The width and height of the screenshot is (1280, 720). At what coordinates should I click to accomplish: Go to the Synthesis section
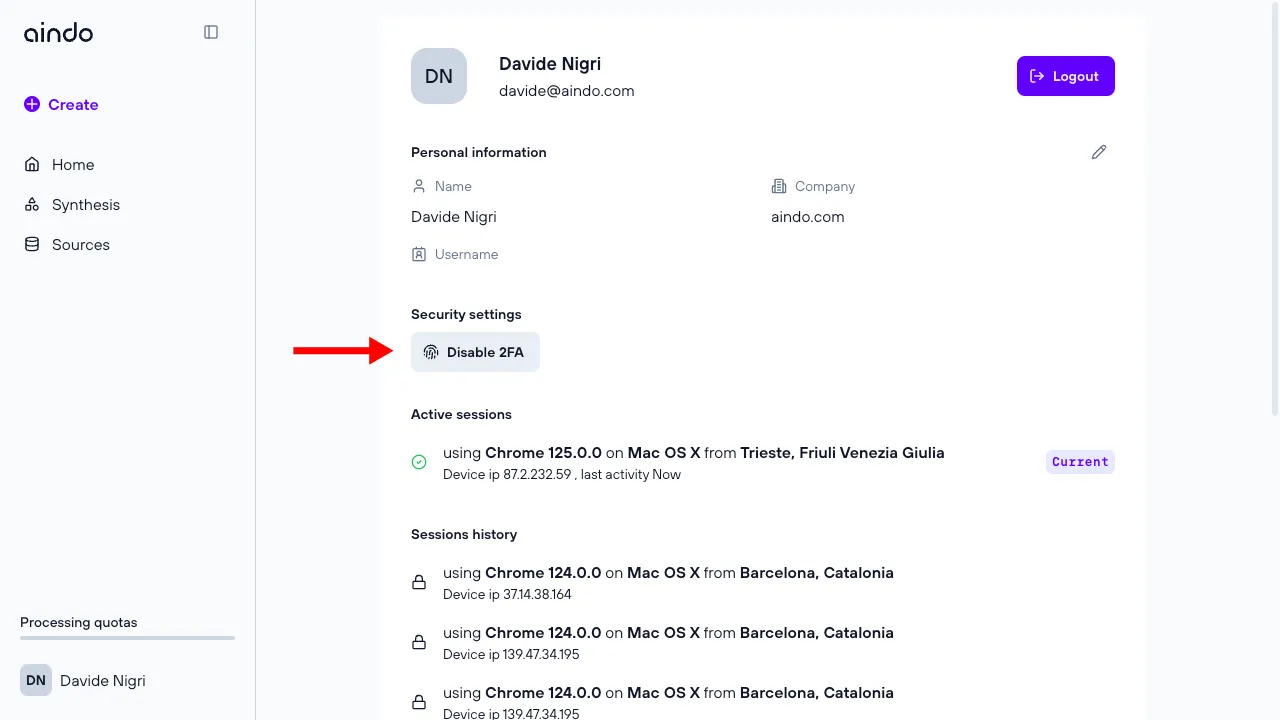click(x=86, y=205)
